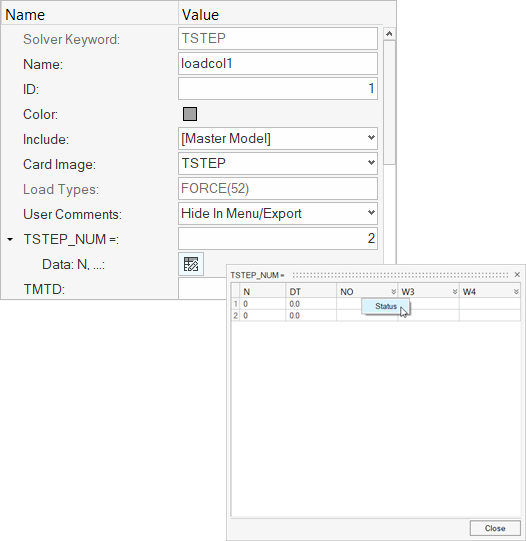Click the W3 column options chevron

click(x=455, y=292)
